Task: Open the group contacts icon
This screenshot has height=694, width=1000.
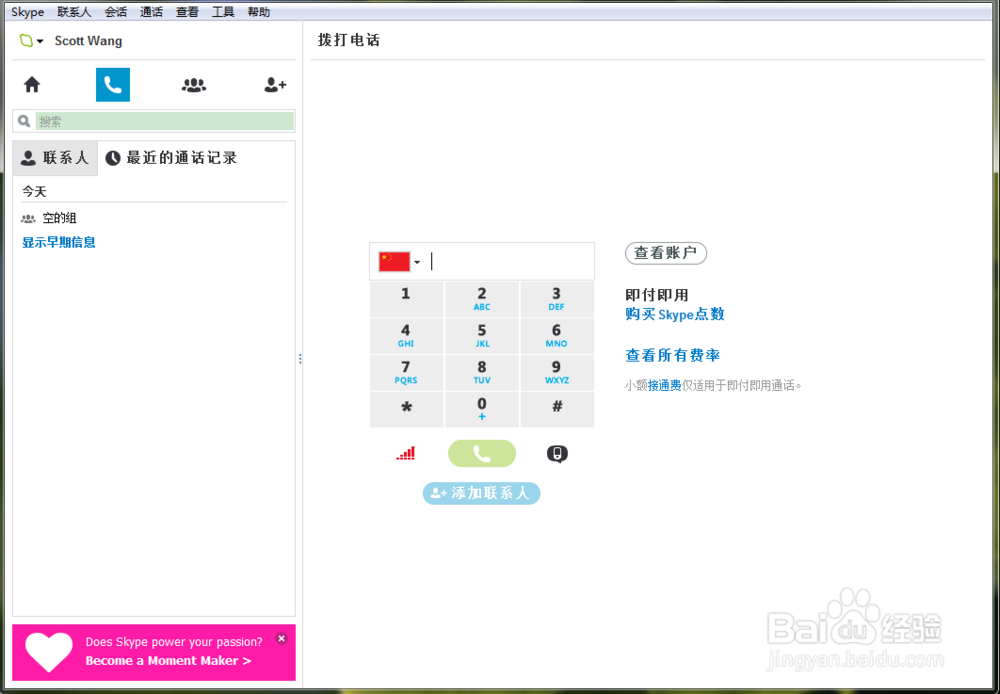Action: pyautogui.click(x=194, y=85)
